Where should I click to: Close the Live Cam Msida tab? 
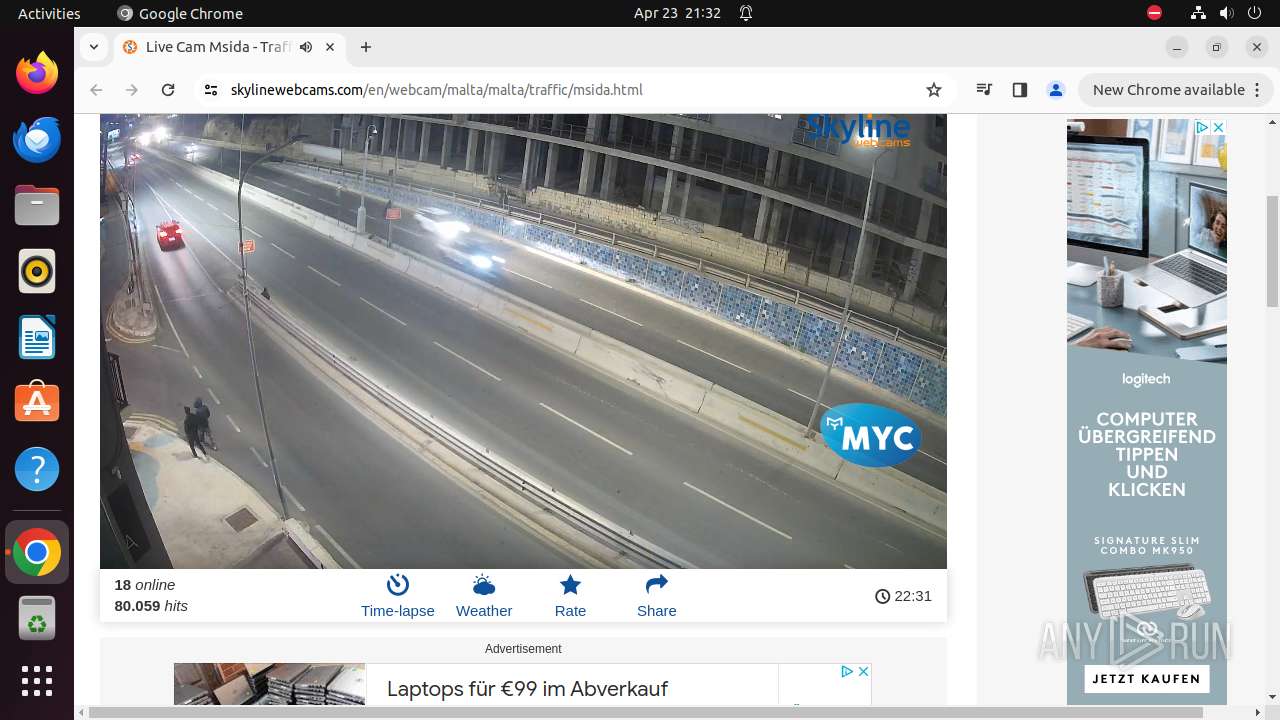coord(329,47)
